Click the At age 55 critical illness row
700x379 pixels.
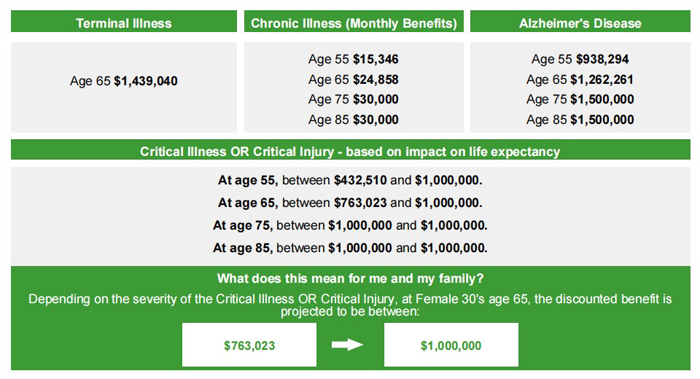(350, 180)
